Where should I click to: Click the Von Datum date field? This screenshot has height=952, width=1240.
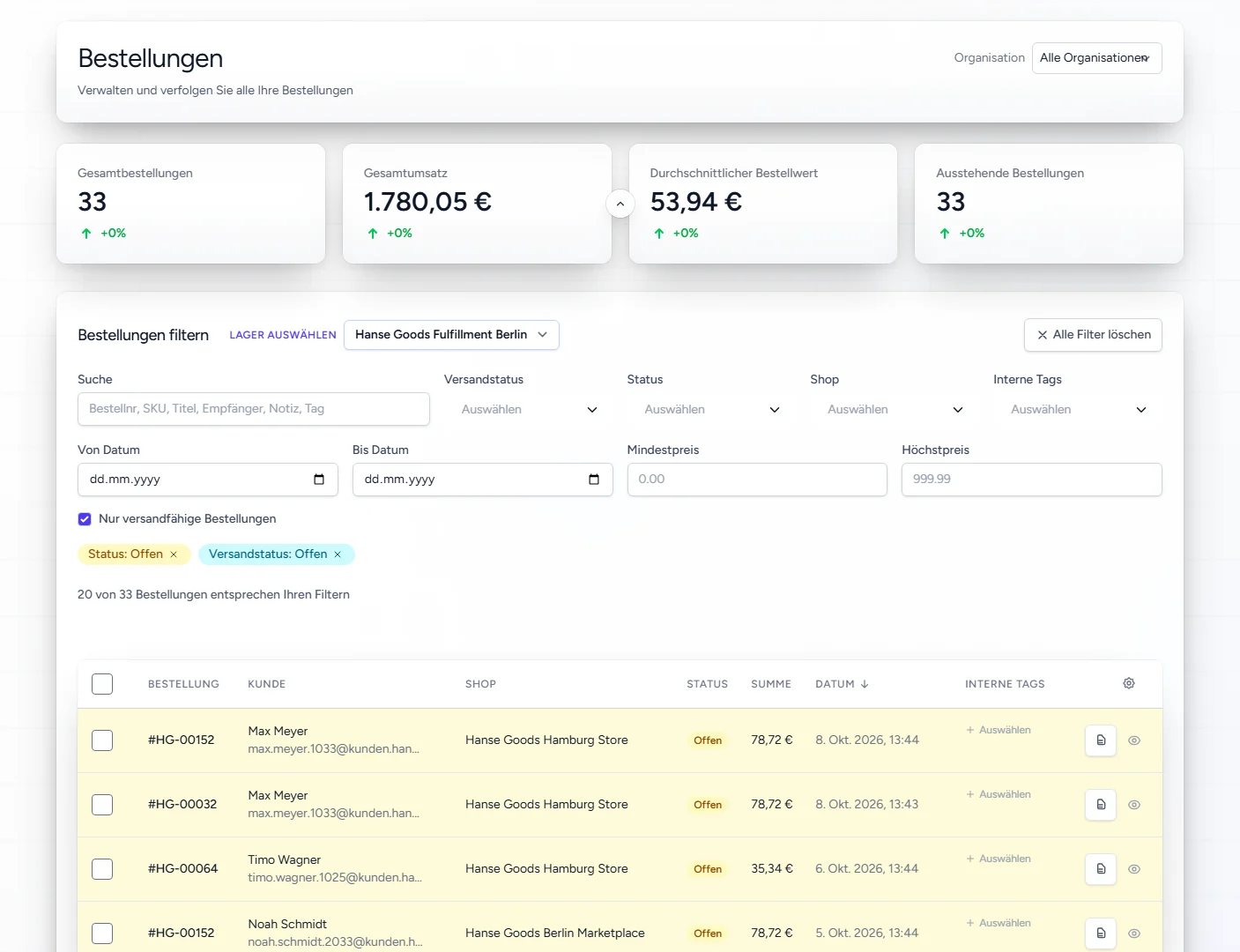pos(208,480)
